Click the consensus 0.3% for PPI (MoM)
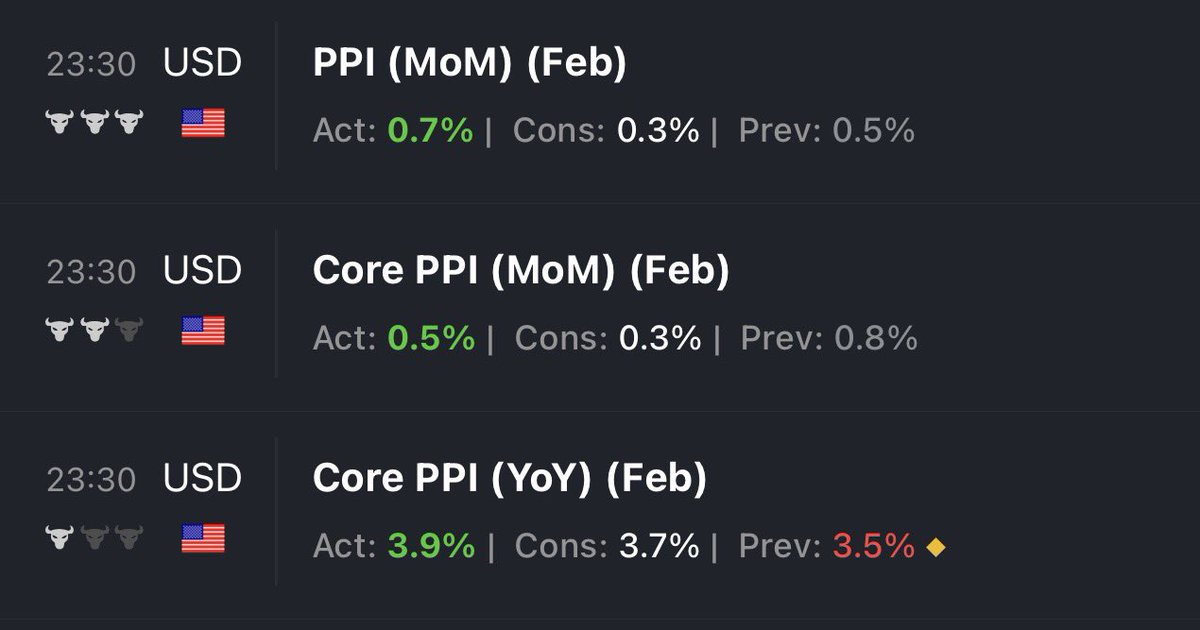 point(658,130)
